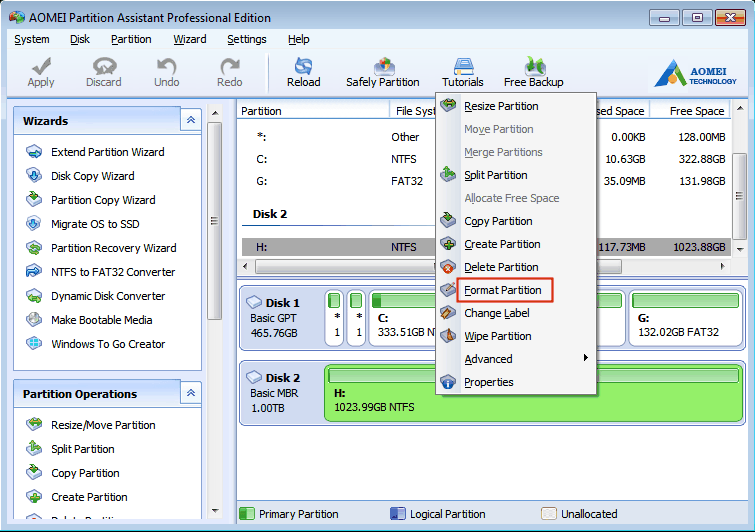Screen dimensions: 755x532
Task: Click the Copy Partition sidebar icon
Action: coord(34,472)
